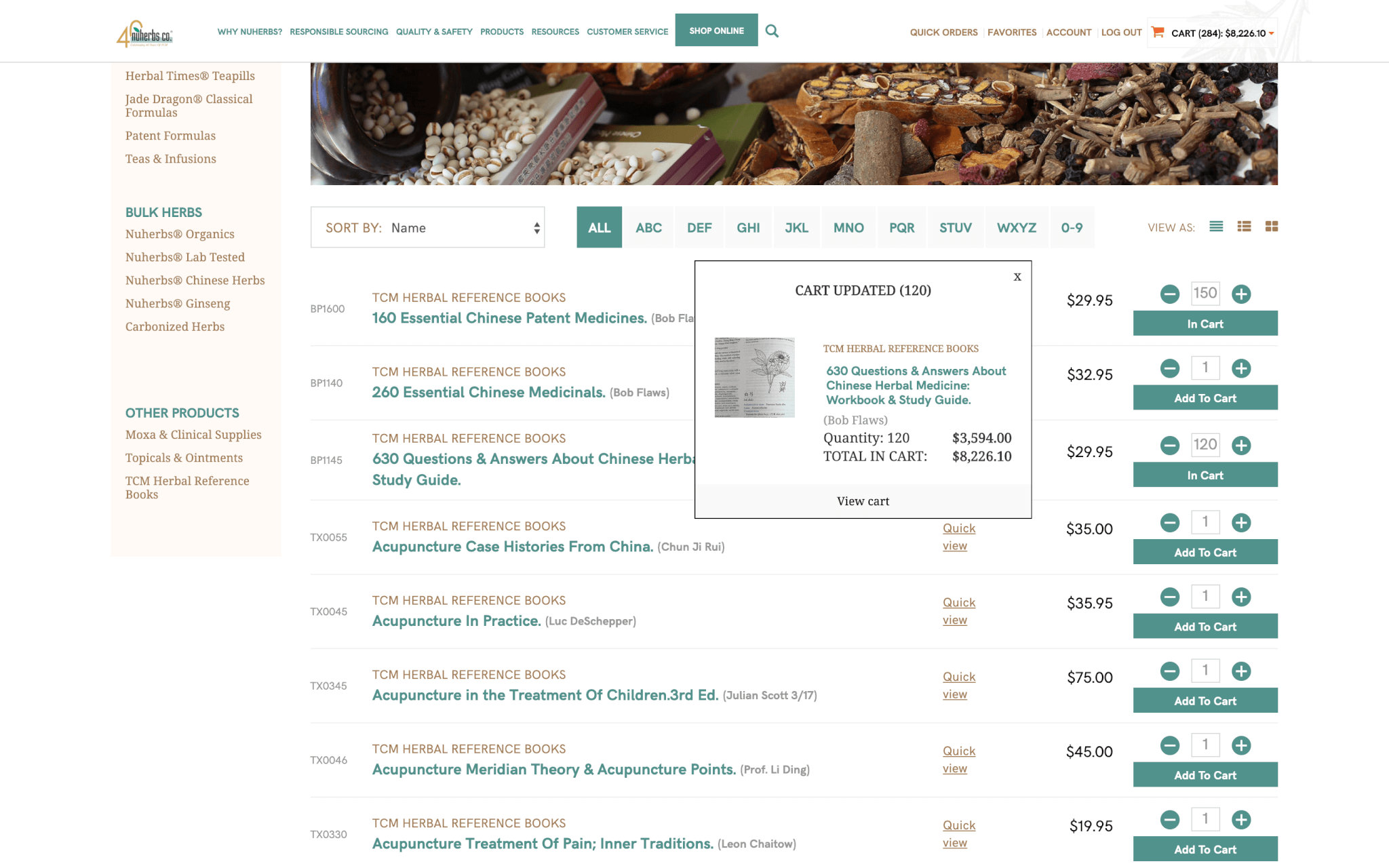The width and height of the screenshot is (1389, 868).
Task: Filter products by ABC tab
Action: pyautogui.click(x=648, y=227)
